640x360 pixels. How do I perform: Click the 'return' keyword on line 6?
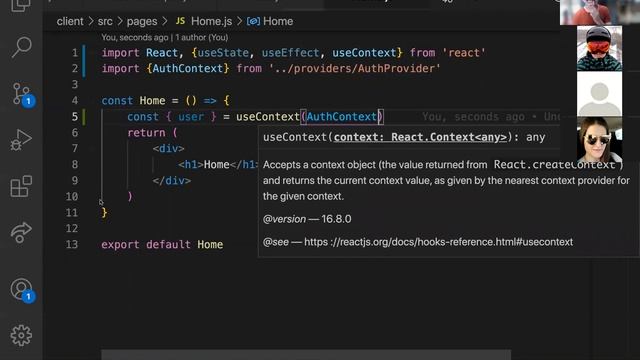[146, 133]
